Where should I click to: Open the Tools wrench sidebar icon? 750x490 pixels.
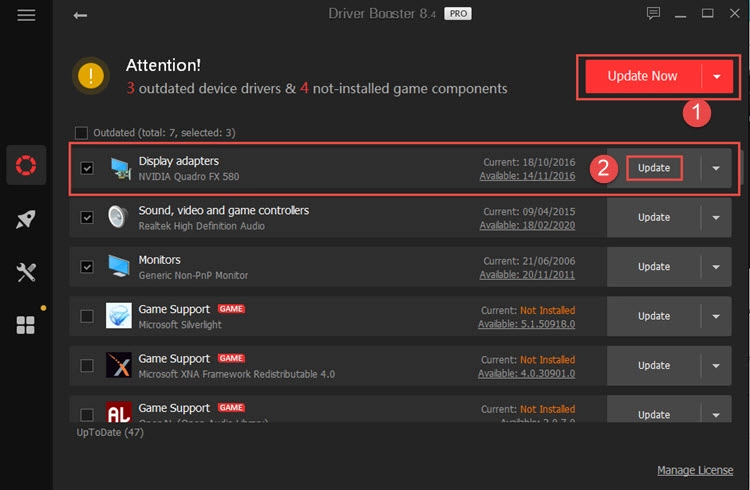click(x=26, y=272)
